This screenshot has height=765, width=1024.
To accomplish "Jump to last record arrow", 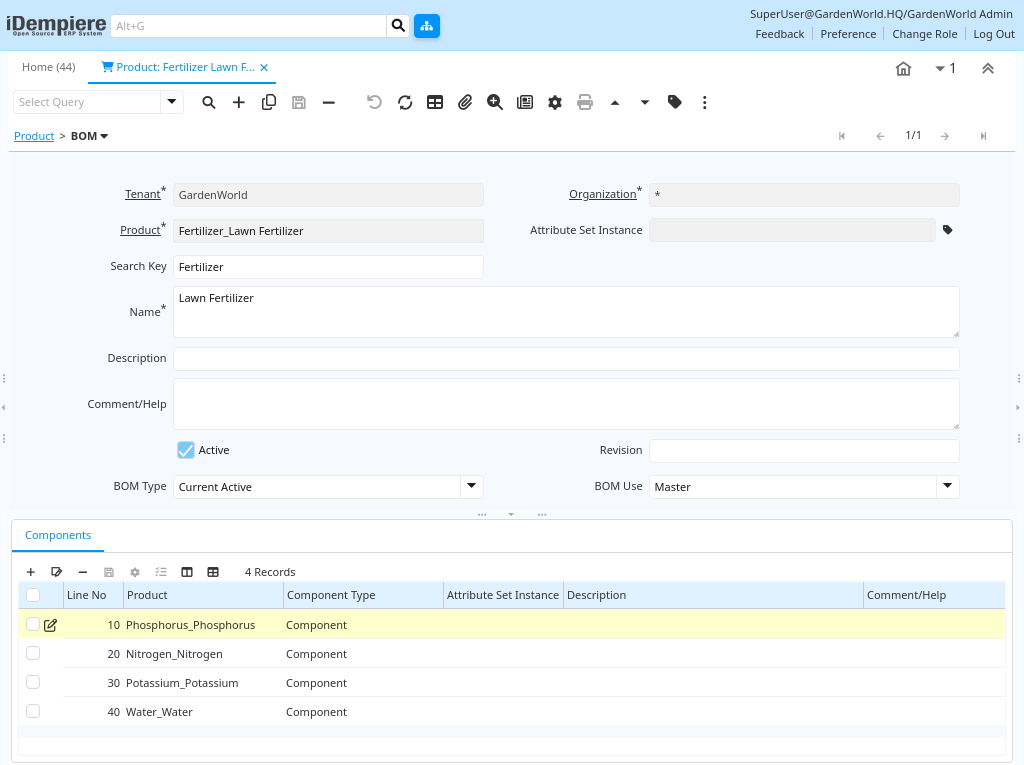I will pyautogui.click(x=983, y=136).
